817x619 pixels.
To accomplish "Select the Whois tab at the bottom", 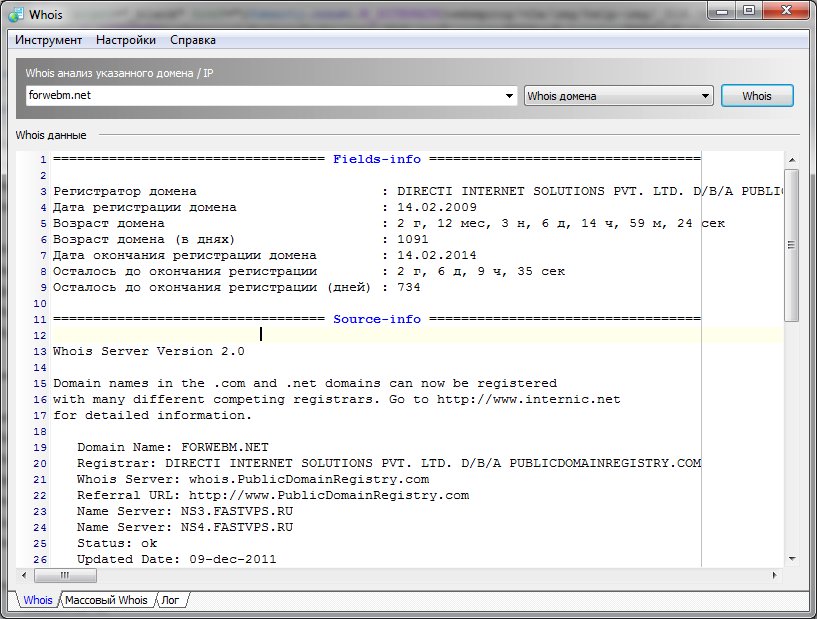I will click(38, 600).
